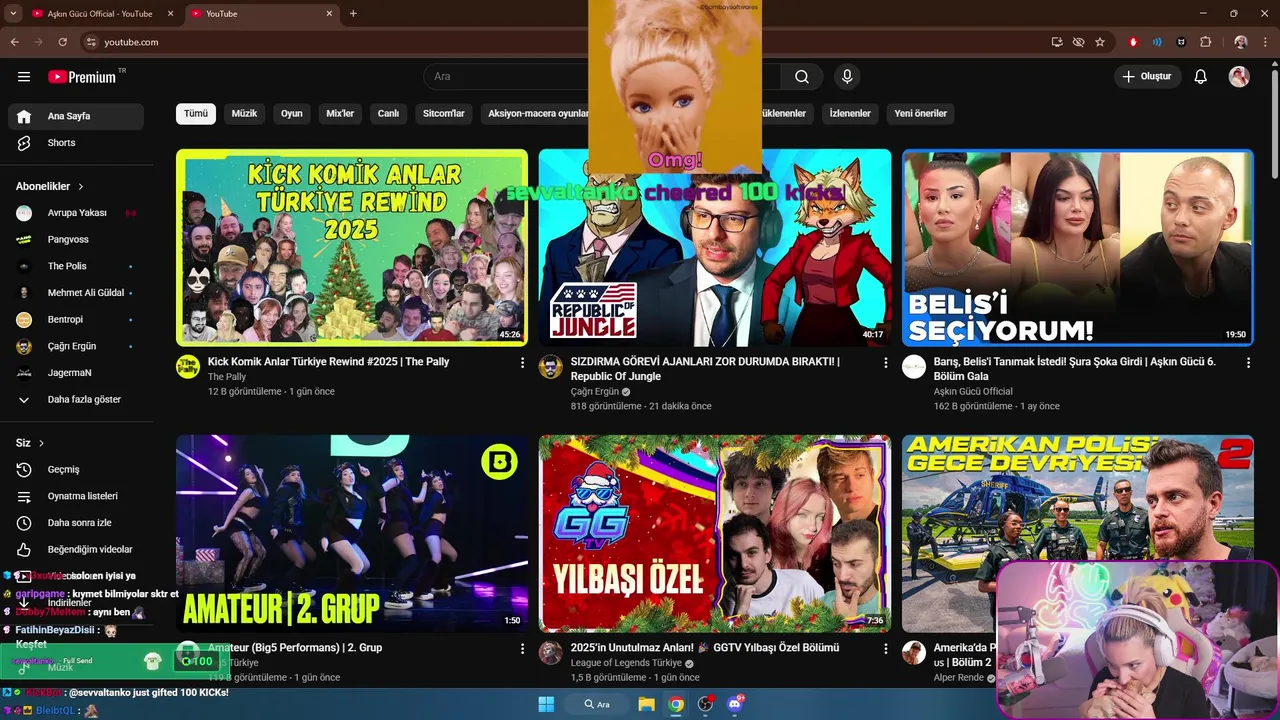The width and height of the screenshot is (1280, 720).
Task: Open Windows Start menu
Action: (546, 704)
